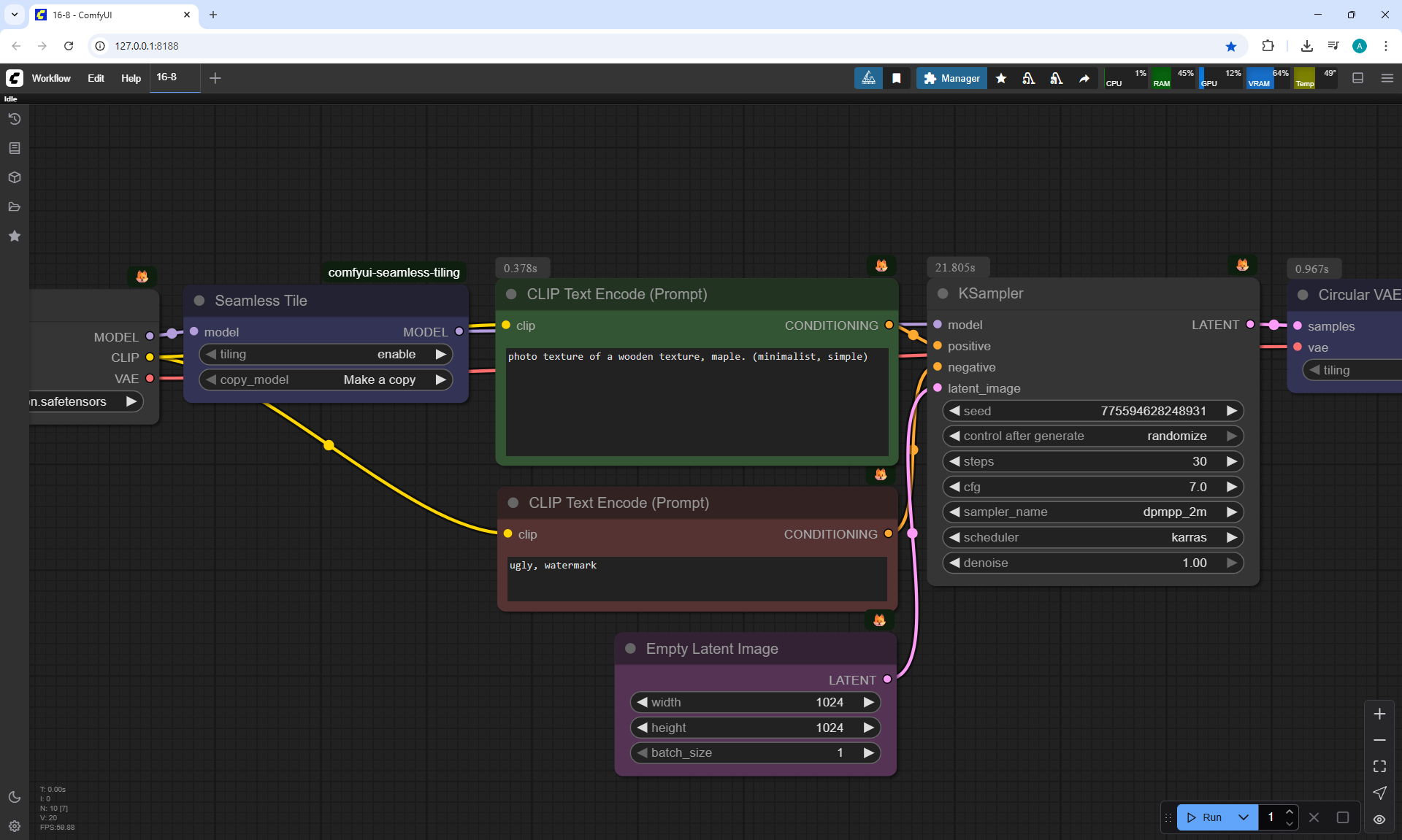The width and height of the screenshot is (1402, 840).
Task: Open the Workflow menu
Action: [51, 78]
